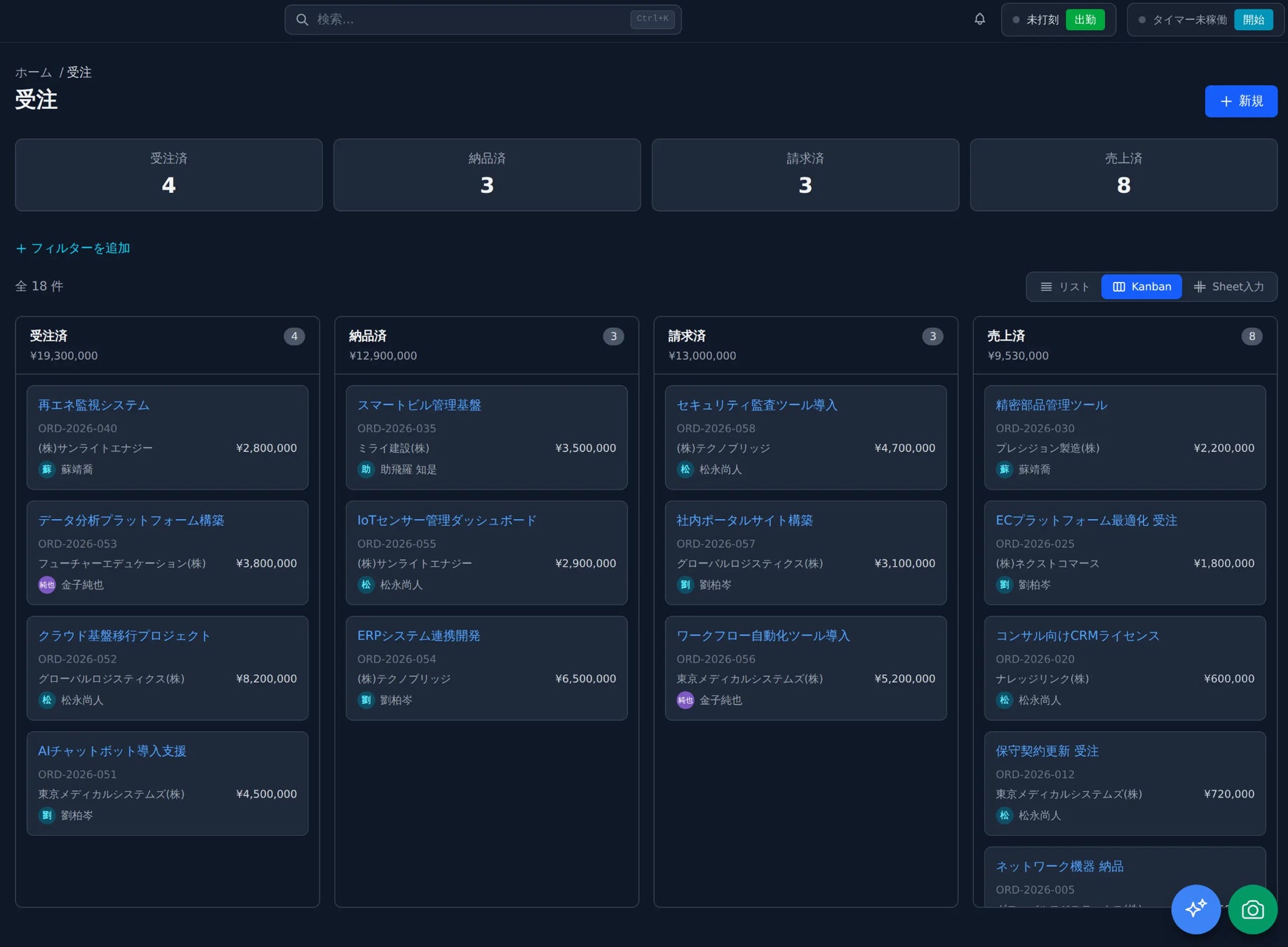Click customer プレシジョン製造(株)
The image size is (1288, 947).
pos(1048,448)
